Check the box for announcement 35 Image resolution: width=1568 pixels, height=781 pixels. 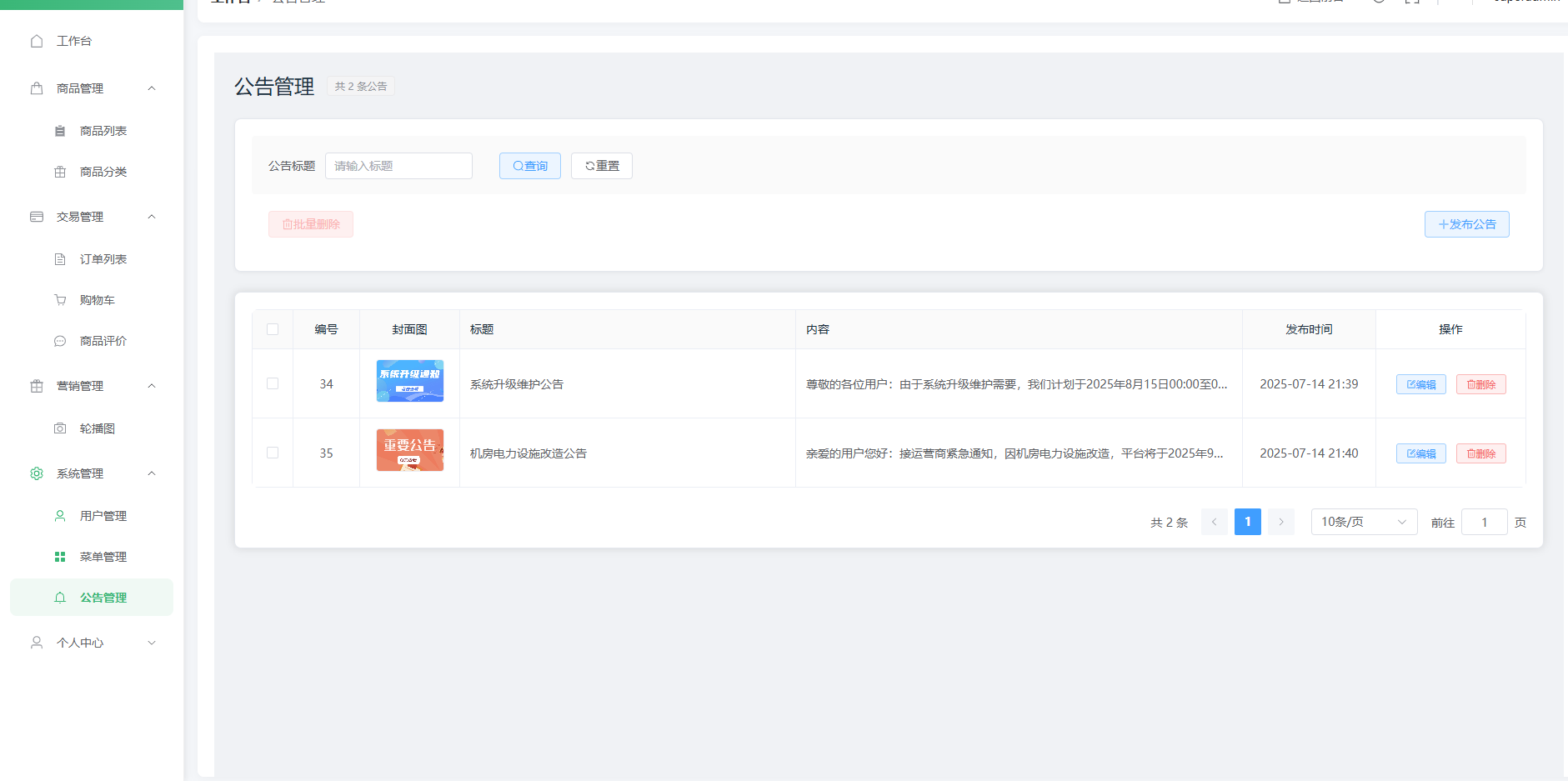coord(273,453)
